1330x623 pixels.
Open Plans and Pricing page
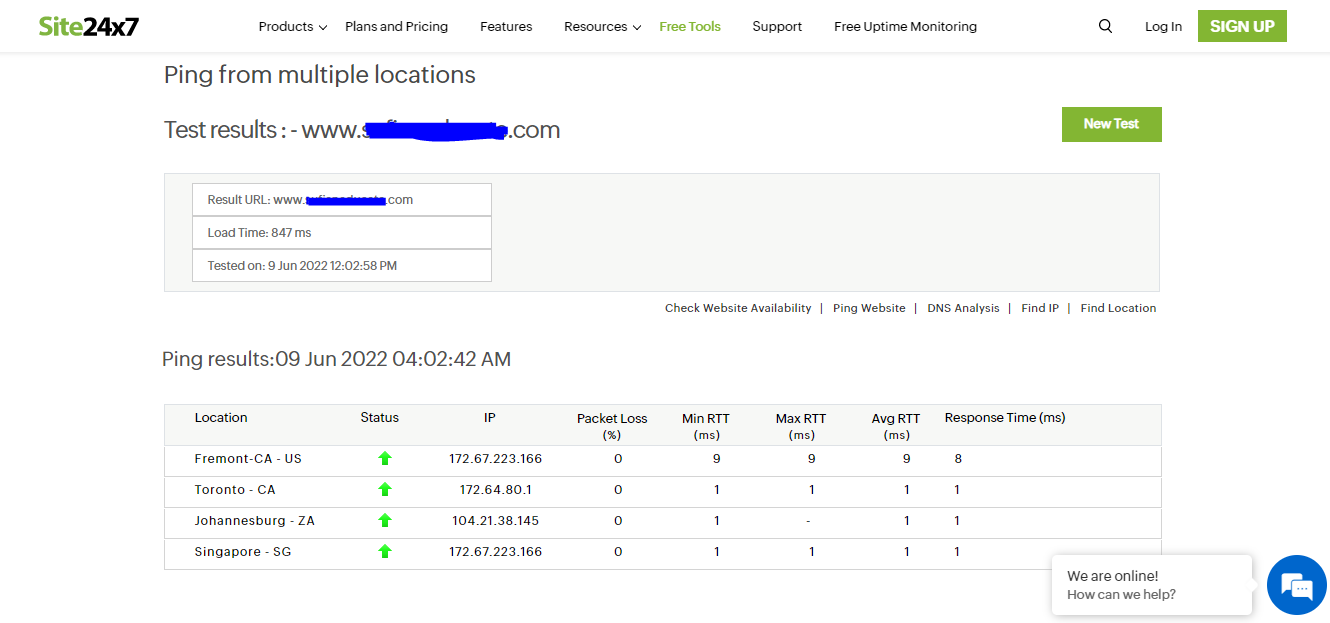point(396,27)
